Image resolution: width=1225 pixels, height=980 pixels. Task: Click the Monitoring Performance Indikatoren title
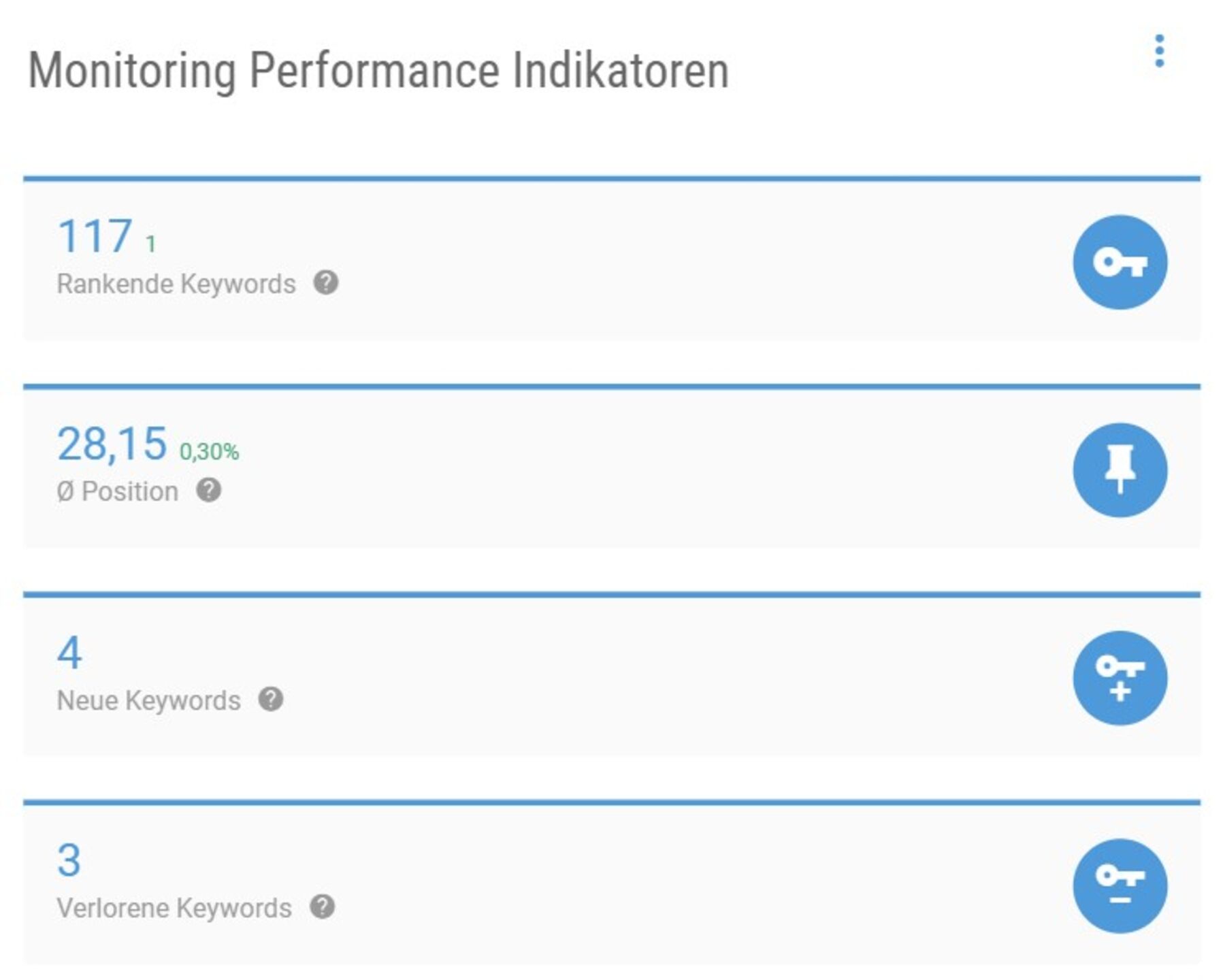(x=379, y=68)
